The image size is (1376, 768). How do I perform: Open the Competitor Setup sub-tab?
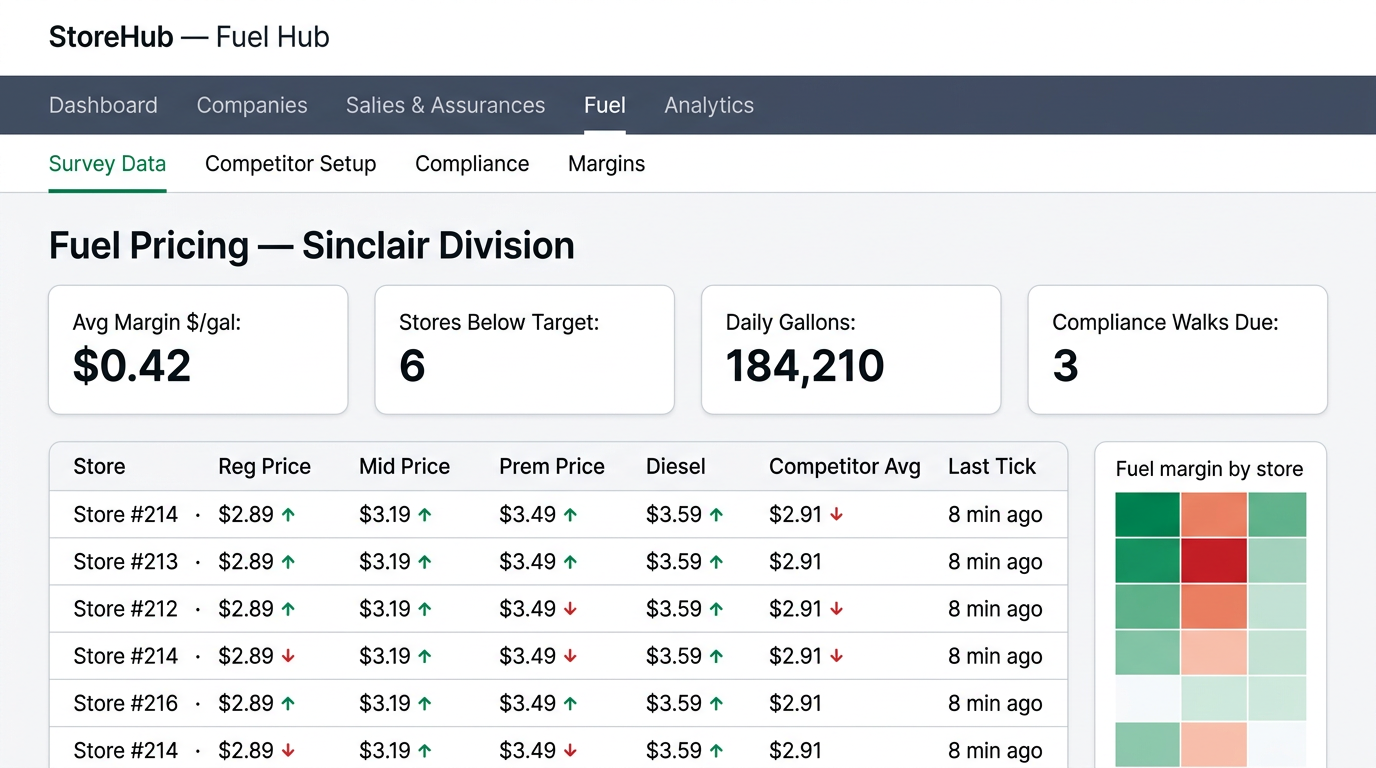tap(291, 164)
